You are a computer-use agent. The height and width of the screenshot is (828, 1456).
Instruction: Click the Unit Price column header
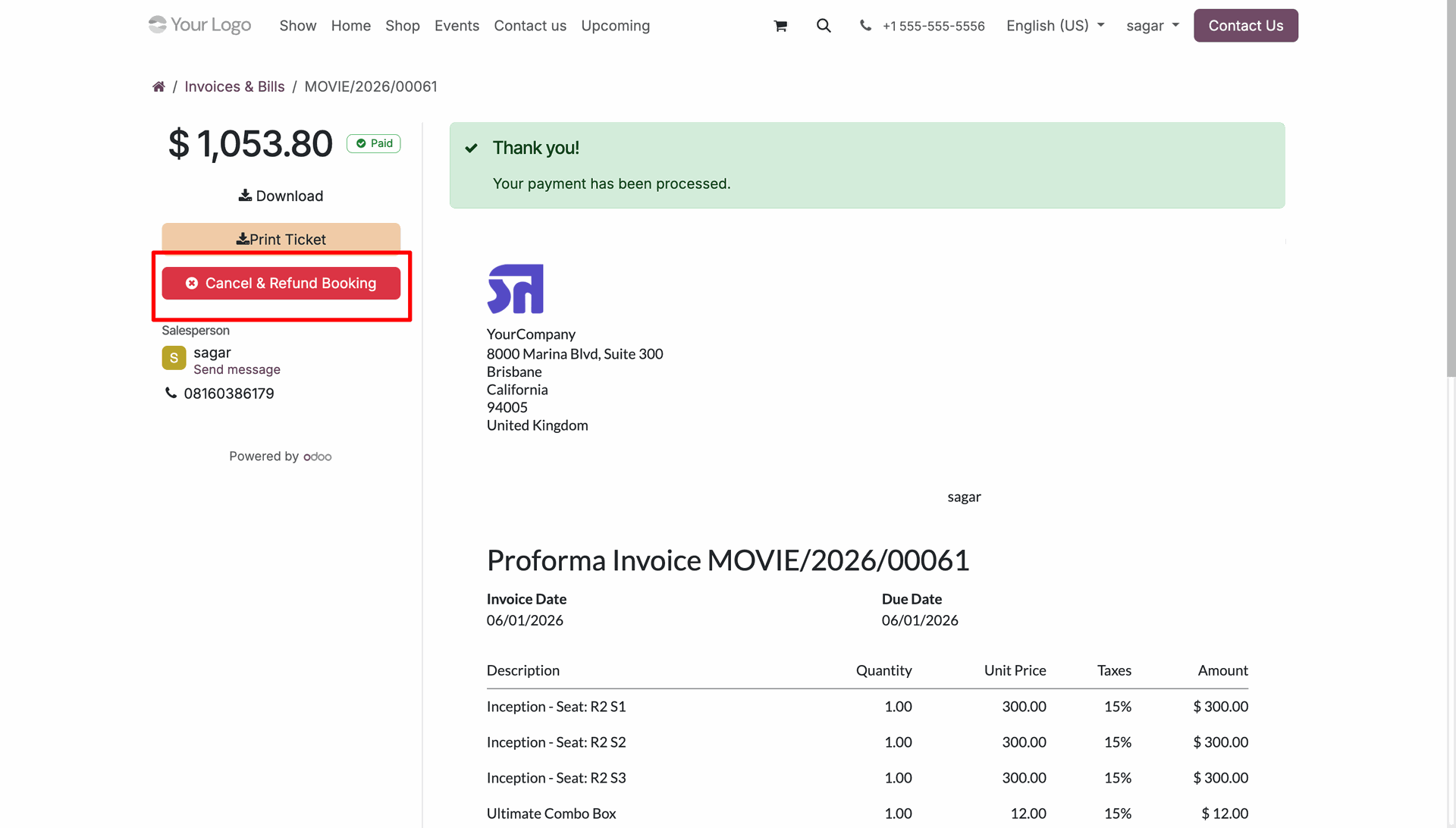coord(1015,671)
